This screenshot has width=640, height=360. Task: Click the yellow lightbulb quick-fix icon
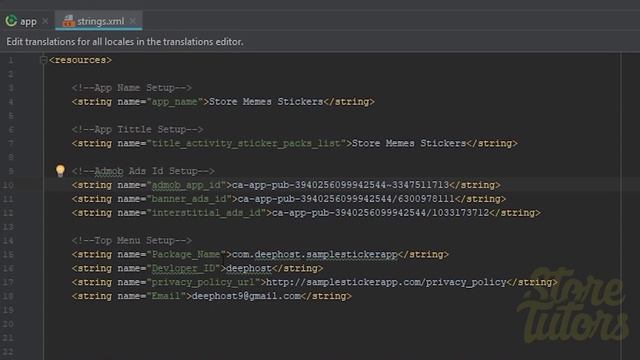coord(60,171)
